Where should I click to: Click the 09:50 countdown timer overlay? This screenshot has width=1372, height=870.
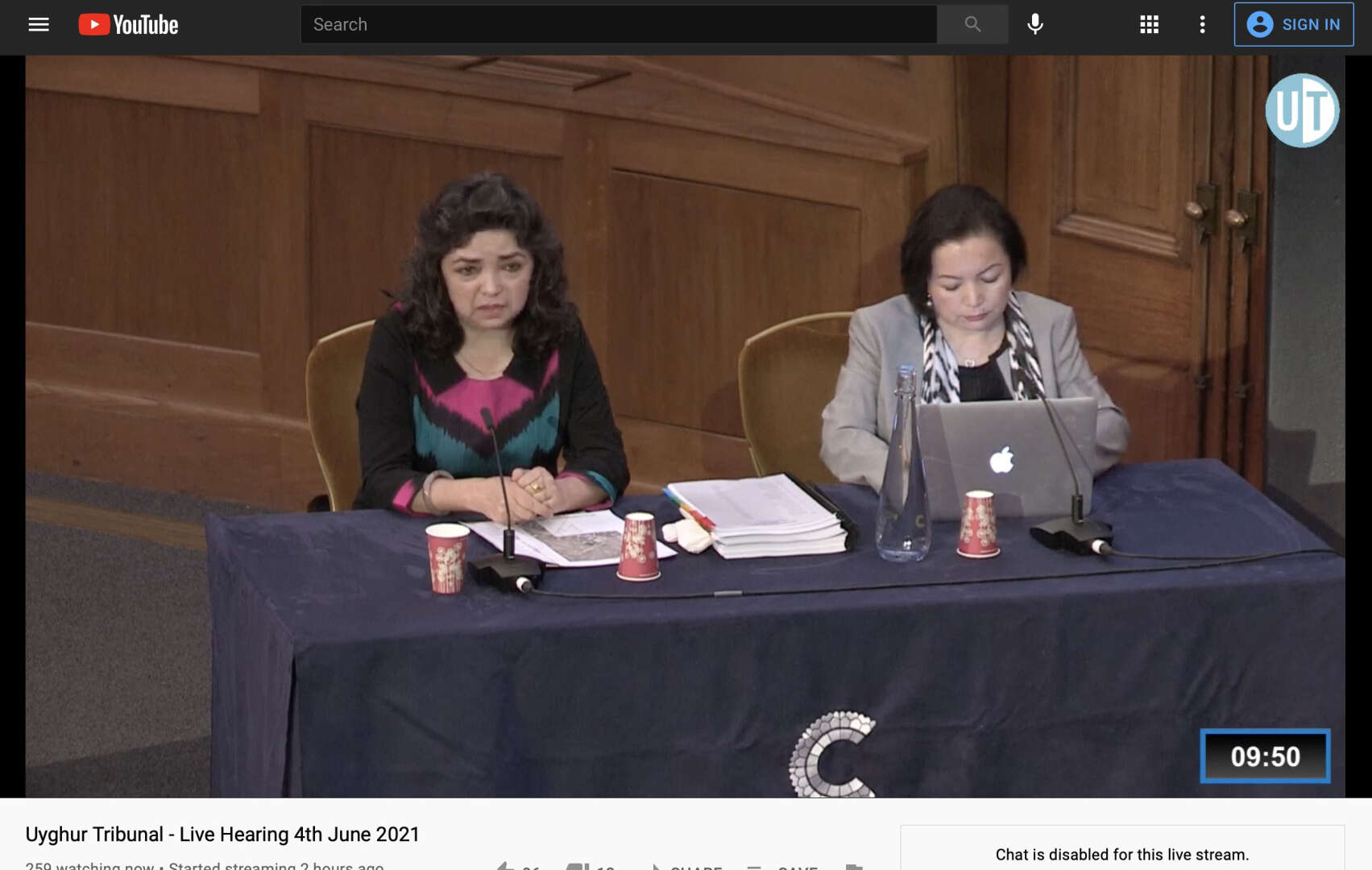pyautogui.click(x=1264, y=756)
